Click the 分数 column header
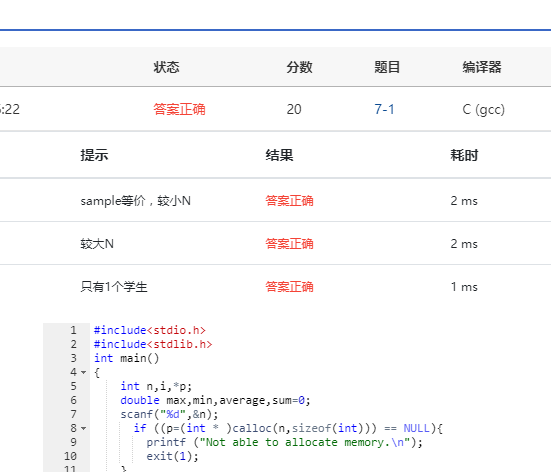The width and height of the screenshot is (551, 472). 299,67
